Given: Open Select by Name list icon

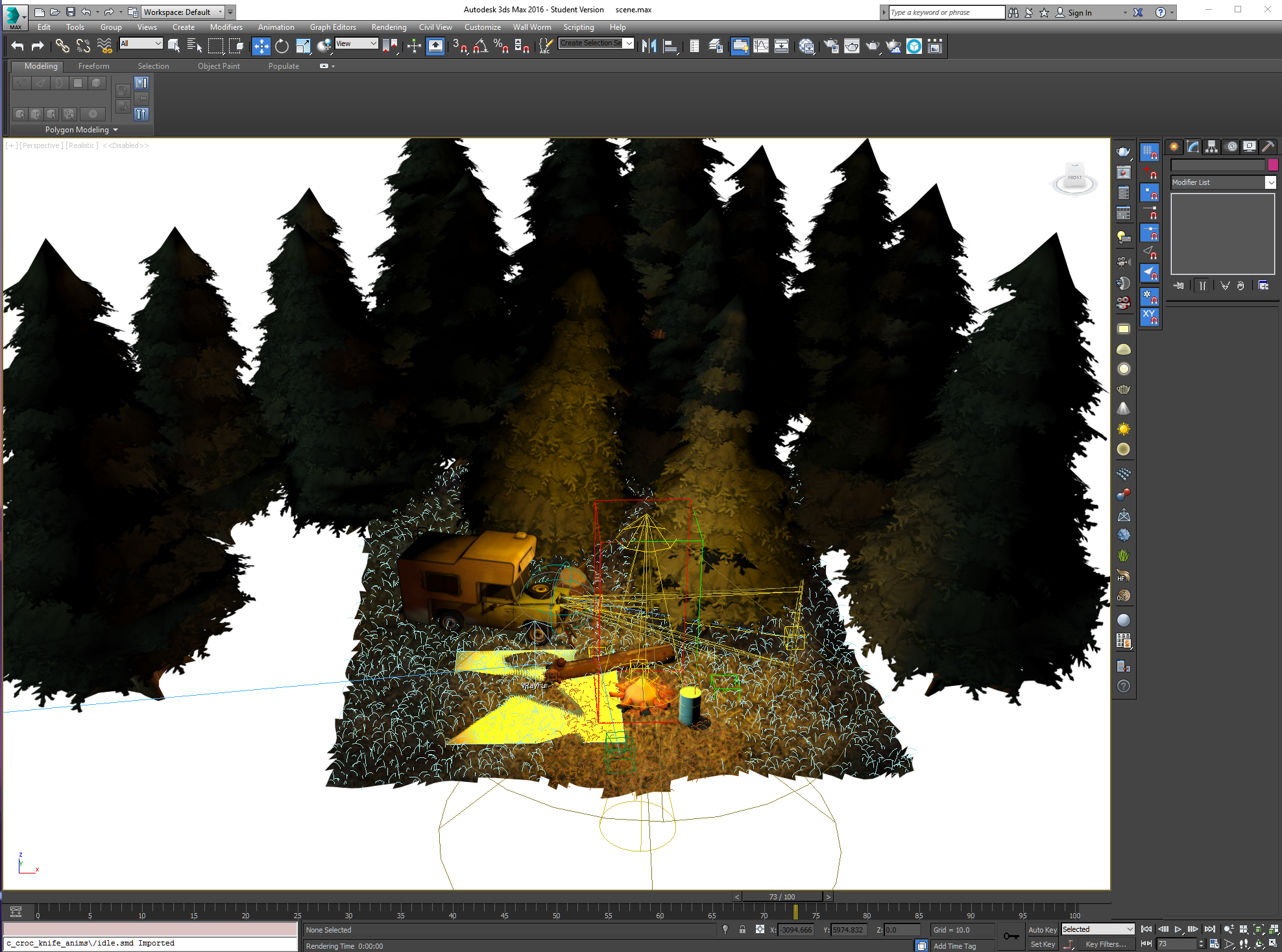Looking at the screenshot, I should [x=195, y=45].
